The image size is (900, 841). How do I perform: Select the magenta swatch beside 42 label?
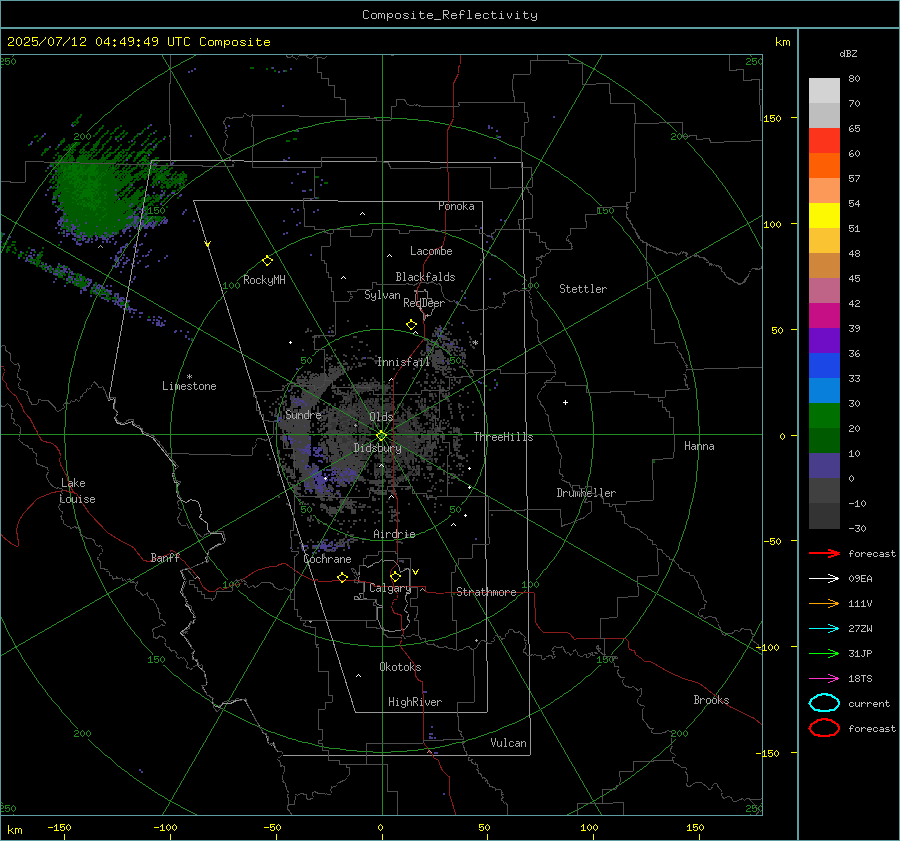[x=824, y=315]
